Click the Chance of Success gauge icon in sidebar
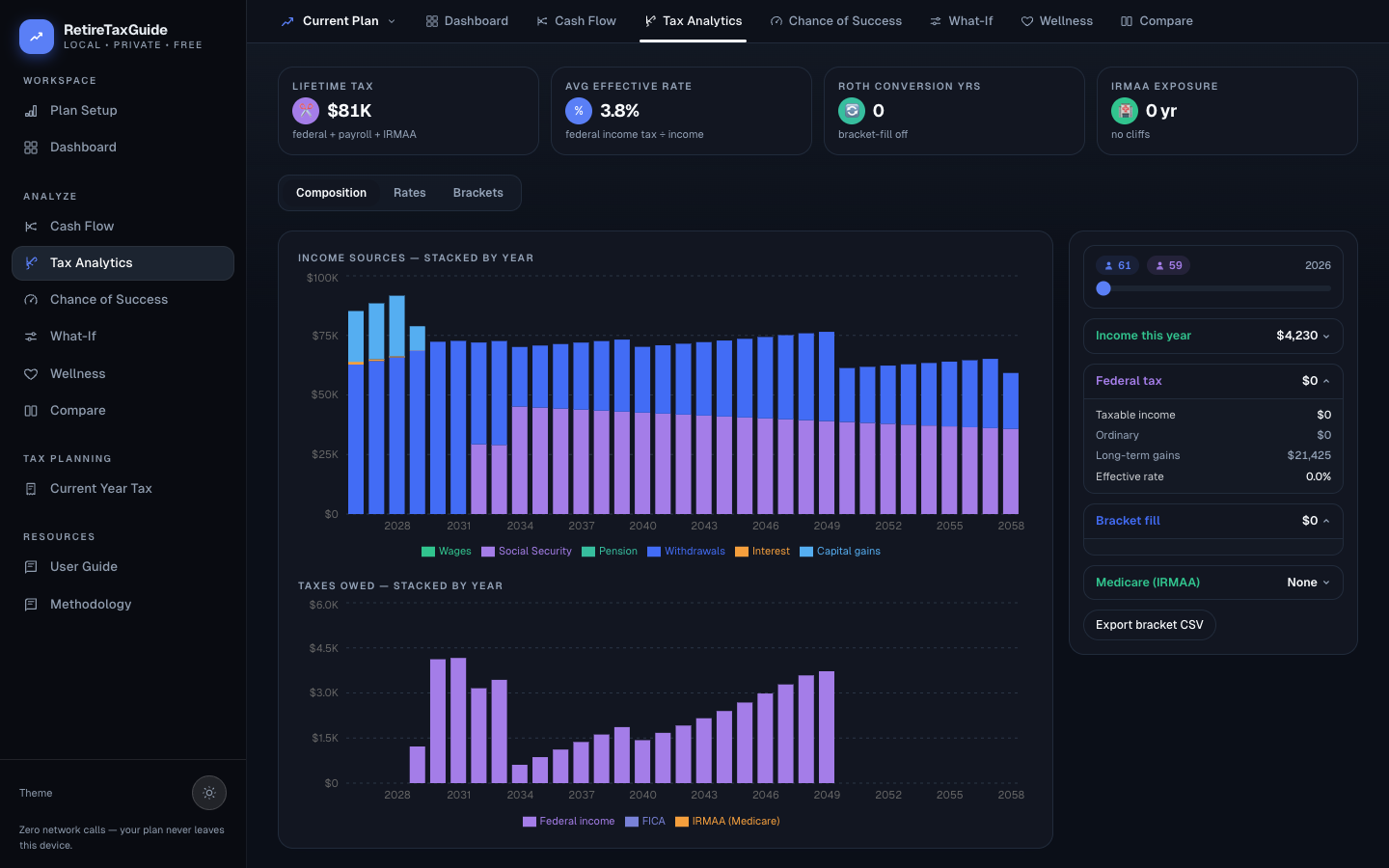Screen dimensions: 1389x868 (31, 300)
